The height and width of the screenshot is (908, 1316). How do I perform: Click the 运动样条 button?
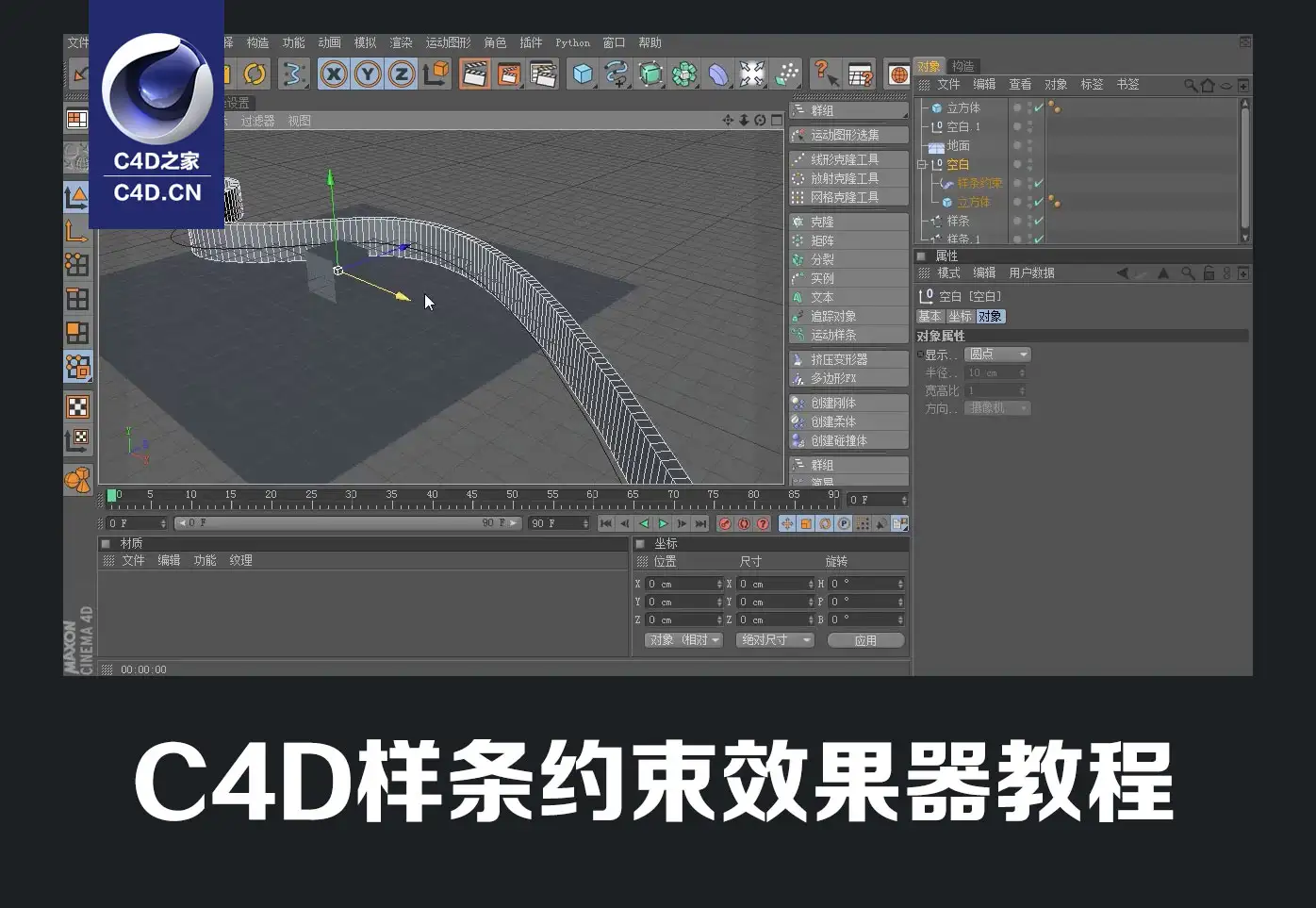[848, 335]
